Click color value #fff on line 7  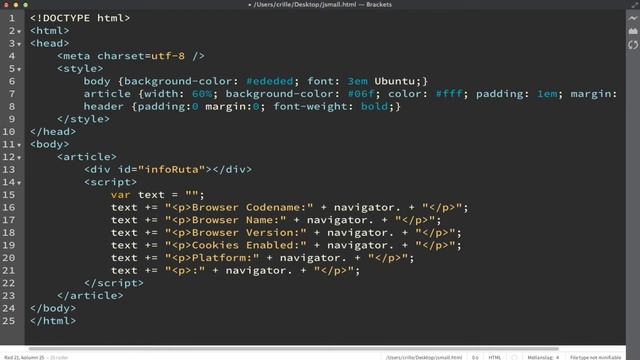[449, 94]
